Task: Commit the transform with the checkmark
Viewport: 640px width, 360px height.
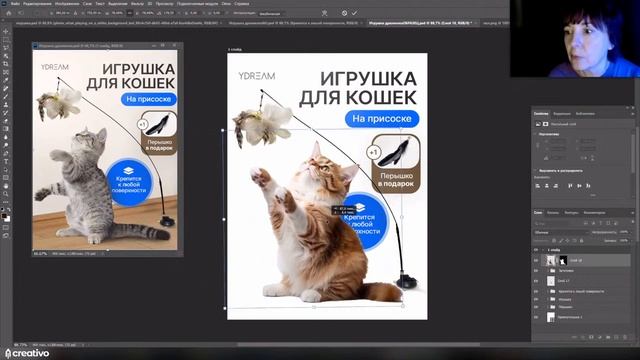Action: [354, 13]
